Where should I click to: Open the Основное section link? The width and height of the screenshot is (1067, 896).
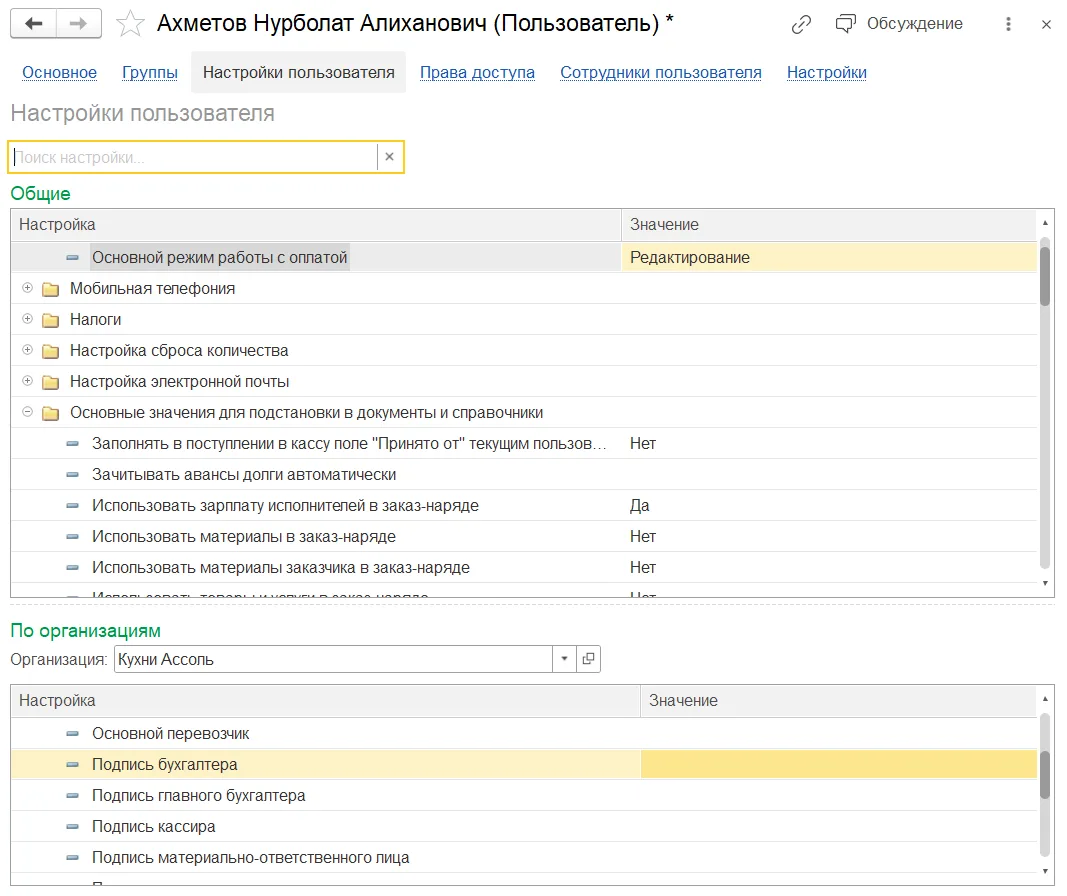(59, 72)
